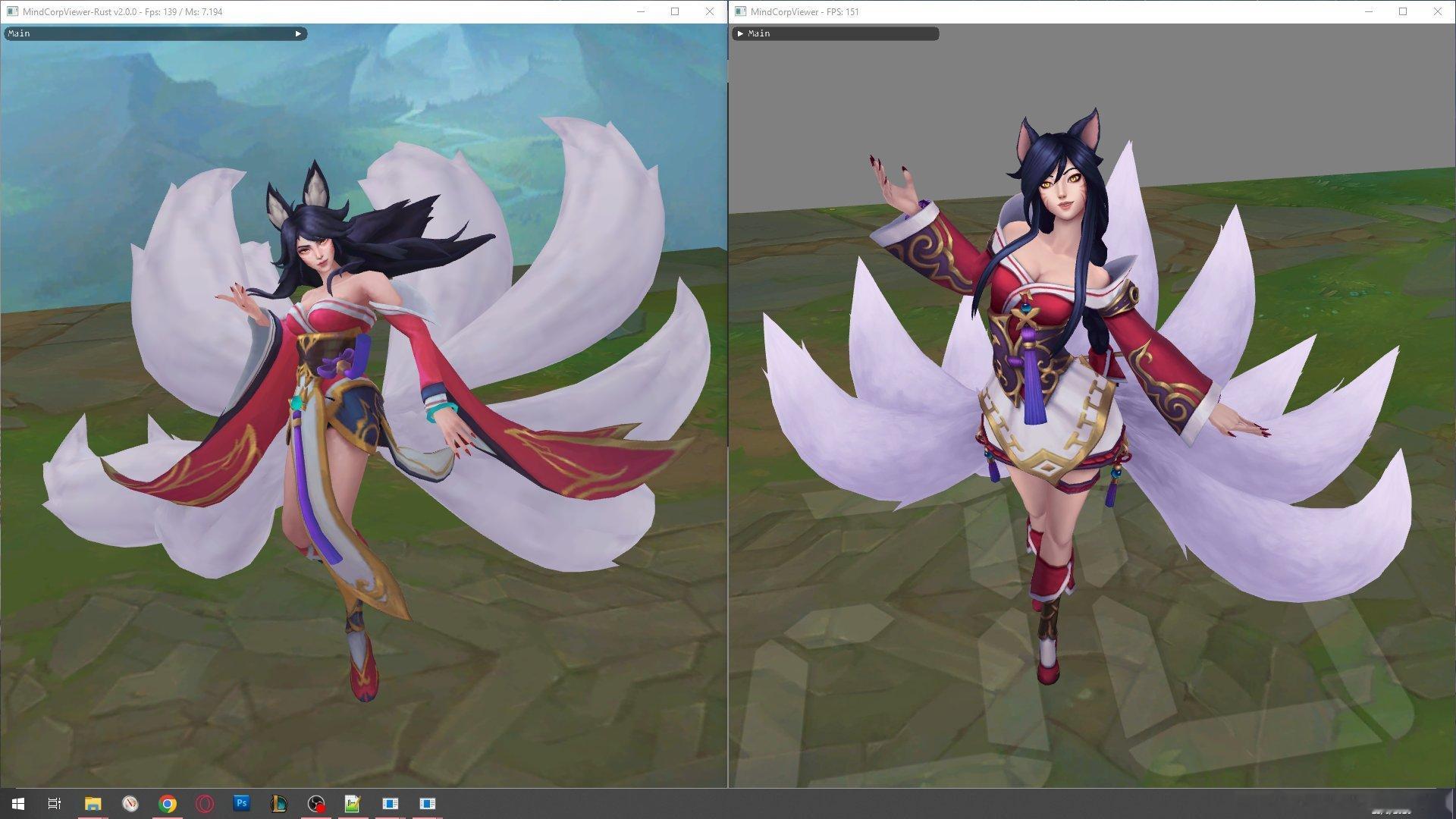The width and height of the screenshot is (1456, 819).
Task: Expand the Main panel triangle in MindCorpViewer window
Action: pos(740,33)
